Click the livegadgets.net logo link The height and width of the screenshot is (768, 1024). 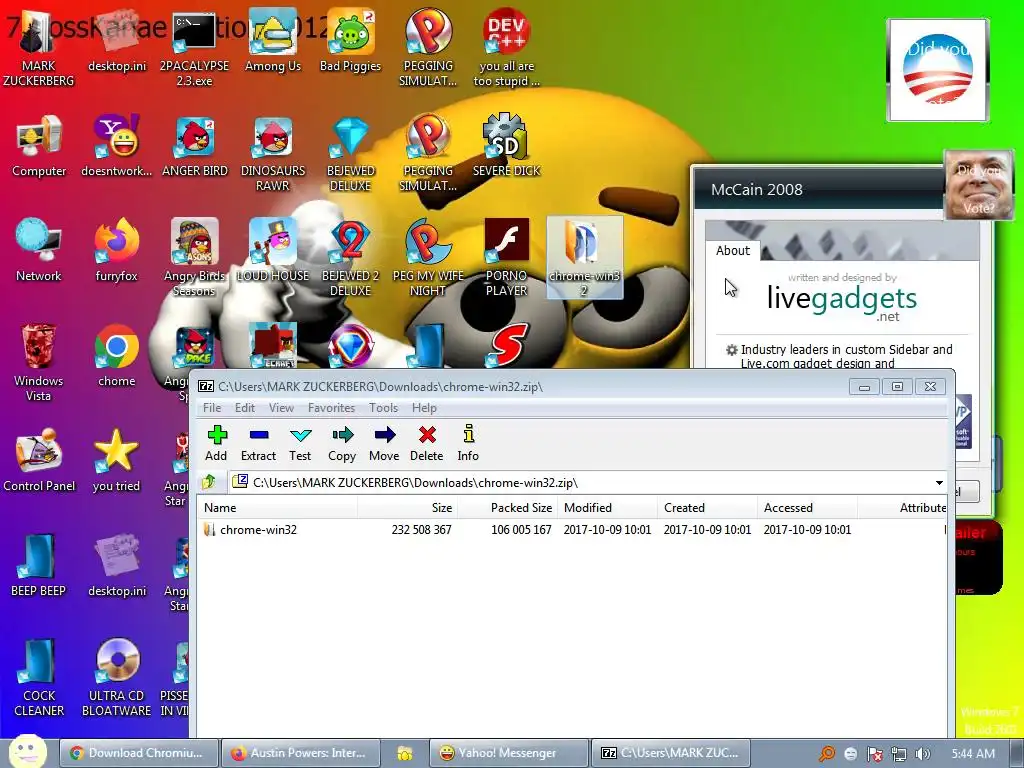pyautogui.click(x=842, y=299)
